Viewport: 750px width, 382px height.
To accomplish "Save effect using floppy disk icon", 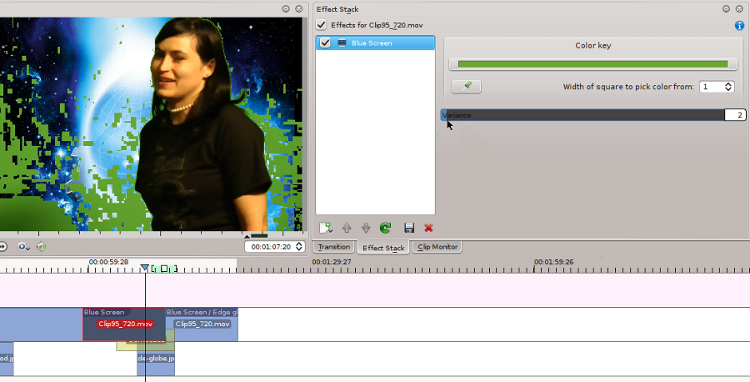I will (x=409, y=228).
